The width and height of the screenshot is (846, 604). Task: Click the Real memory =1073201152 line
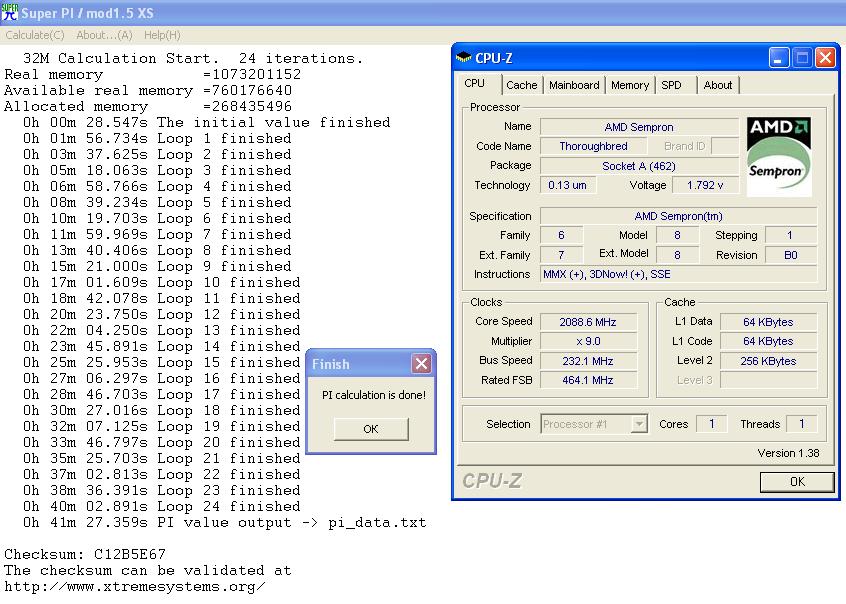click(x=153, y=74)
